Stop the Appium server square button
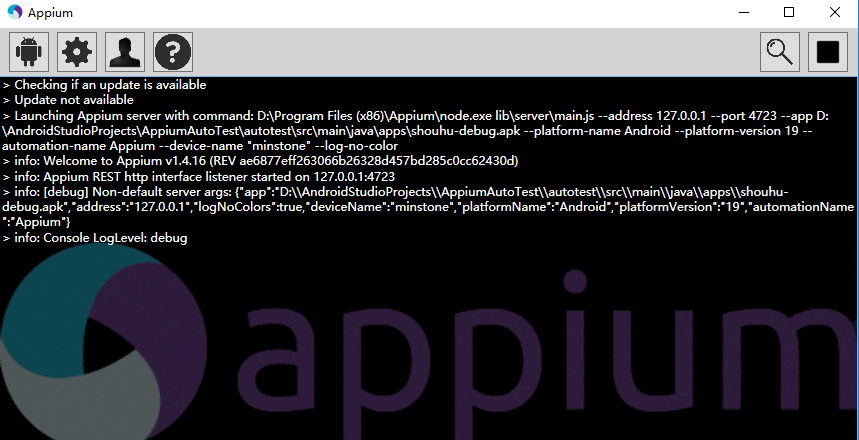Screen dimensions: 859x440 pos(828,52)
